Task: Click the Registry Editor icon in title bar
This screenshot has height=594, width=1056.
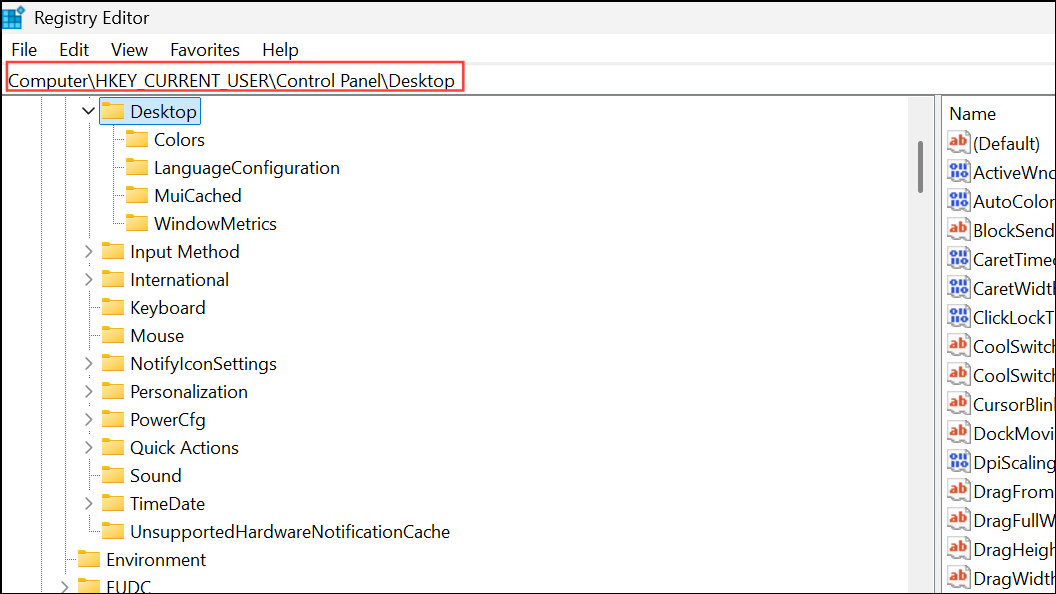Action: [x=13, y=17]
